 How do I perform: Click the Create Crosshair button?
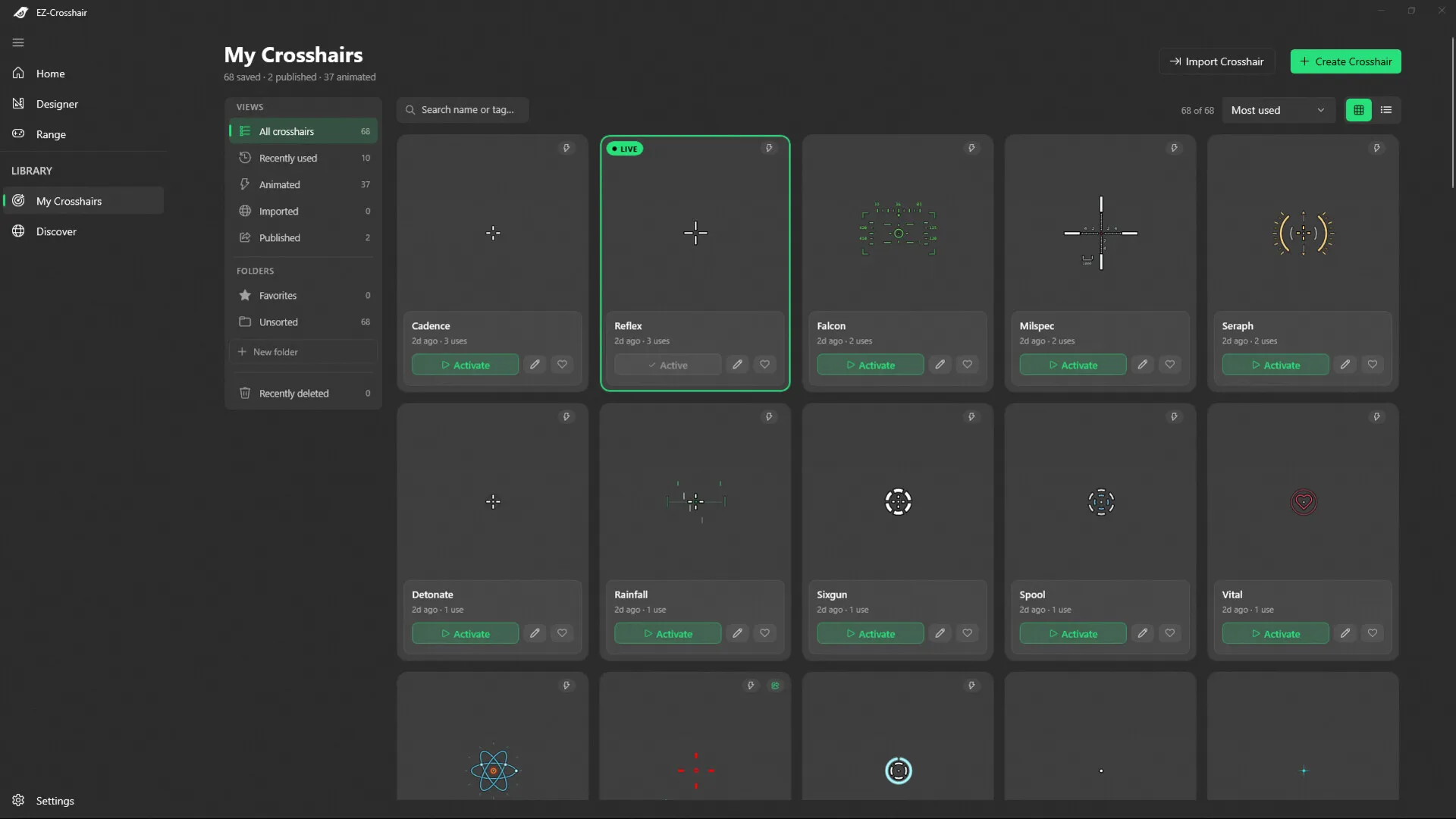pyautogui.click(x=1345, y=61)
